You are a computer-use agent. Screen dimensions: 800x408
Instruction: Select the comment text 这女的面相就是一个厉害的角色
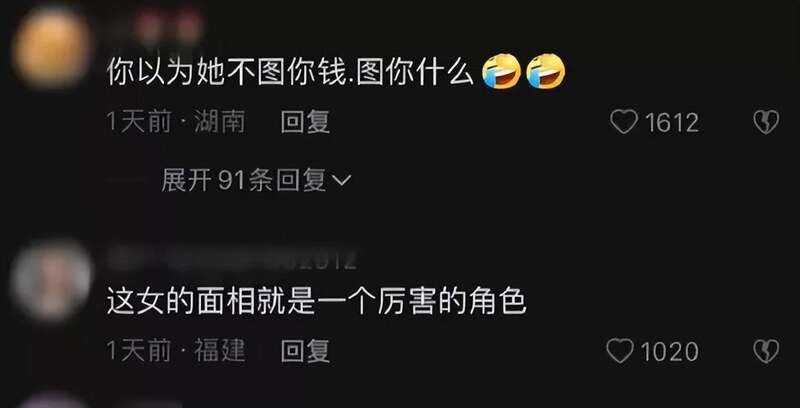(x=316, y=302)
